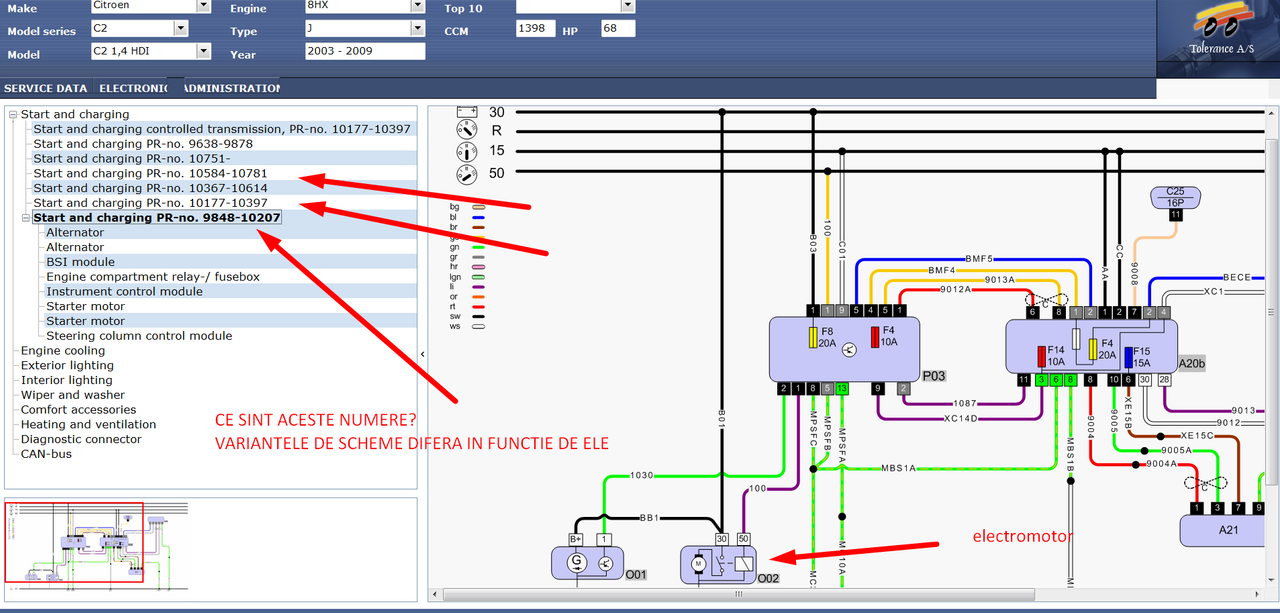The height and width of the screenshot is (613, 1280).
Task: Click the A21 module component
Action: point(1229,530)
